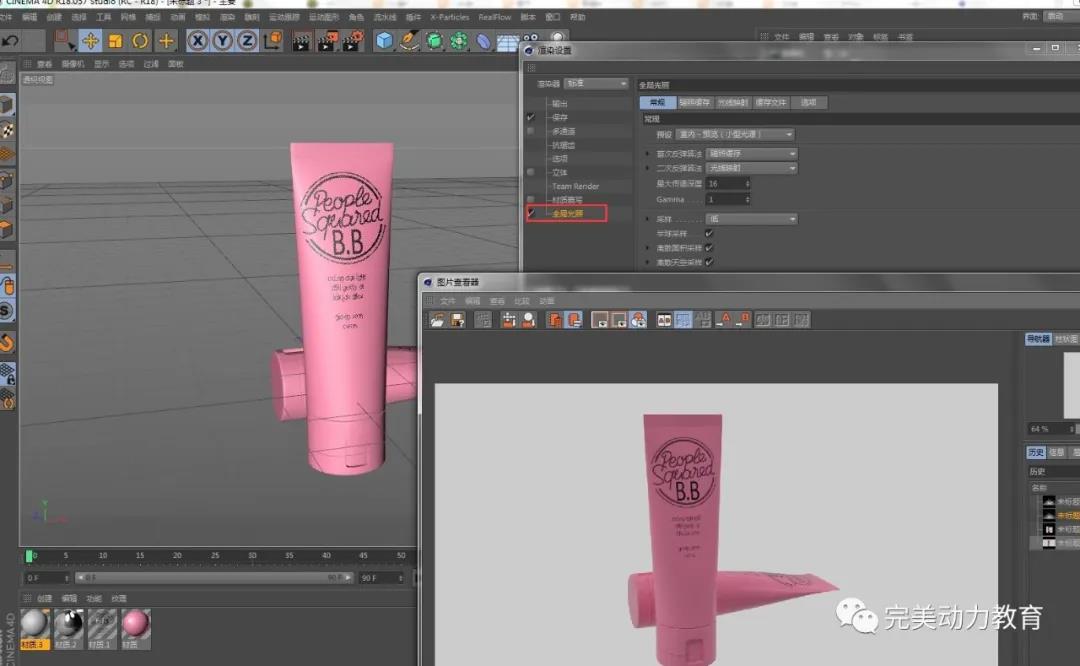
Task: Select the pink material swatch
Action: pyautogui.click(x=134, y=624)
